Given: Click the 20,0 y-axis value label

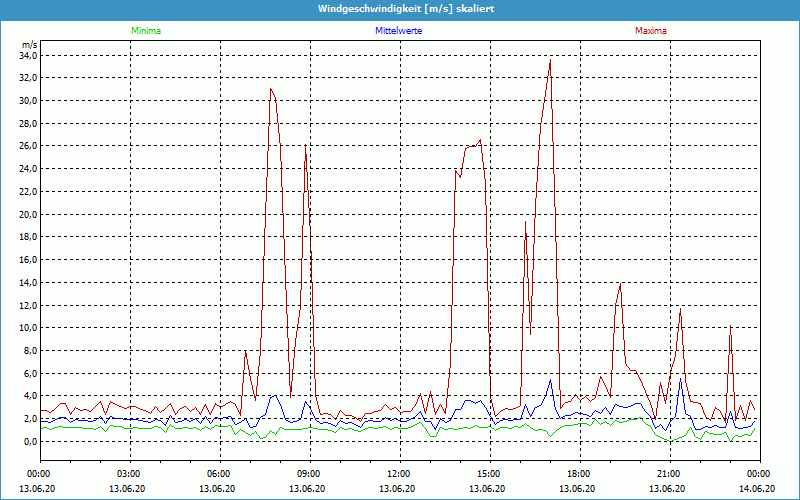Looking at the screenshot, I should coord(27,214).
